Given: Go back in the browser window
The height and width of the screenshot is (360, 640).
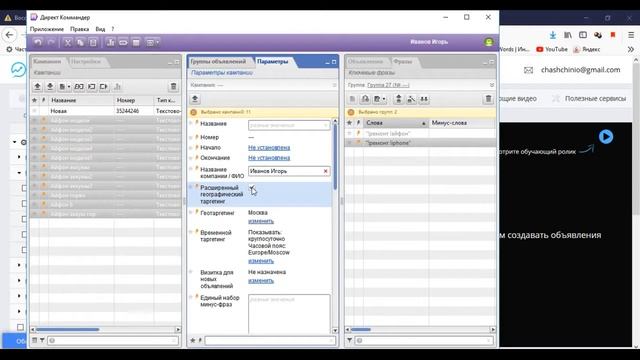Looking at the screenshot, I should pyautogui.click(x=10, y=35).
